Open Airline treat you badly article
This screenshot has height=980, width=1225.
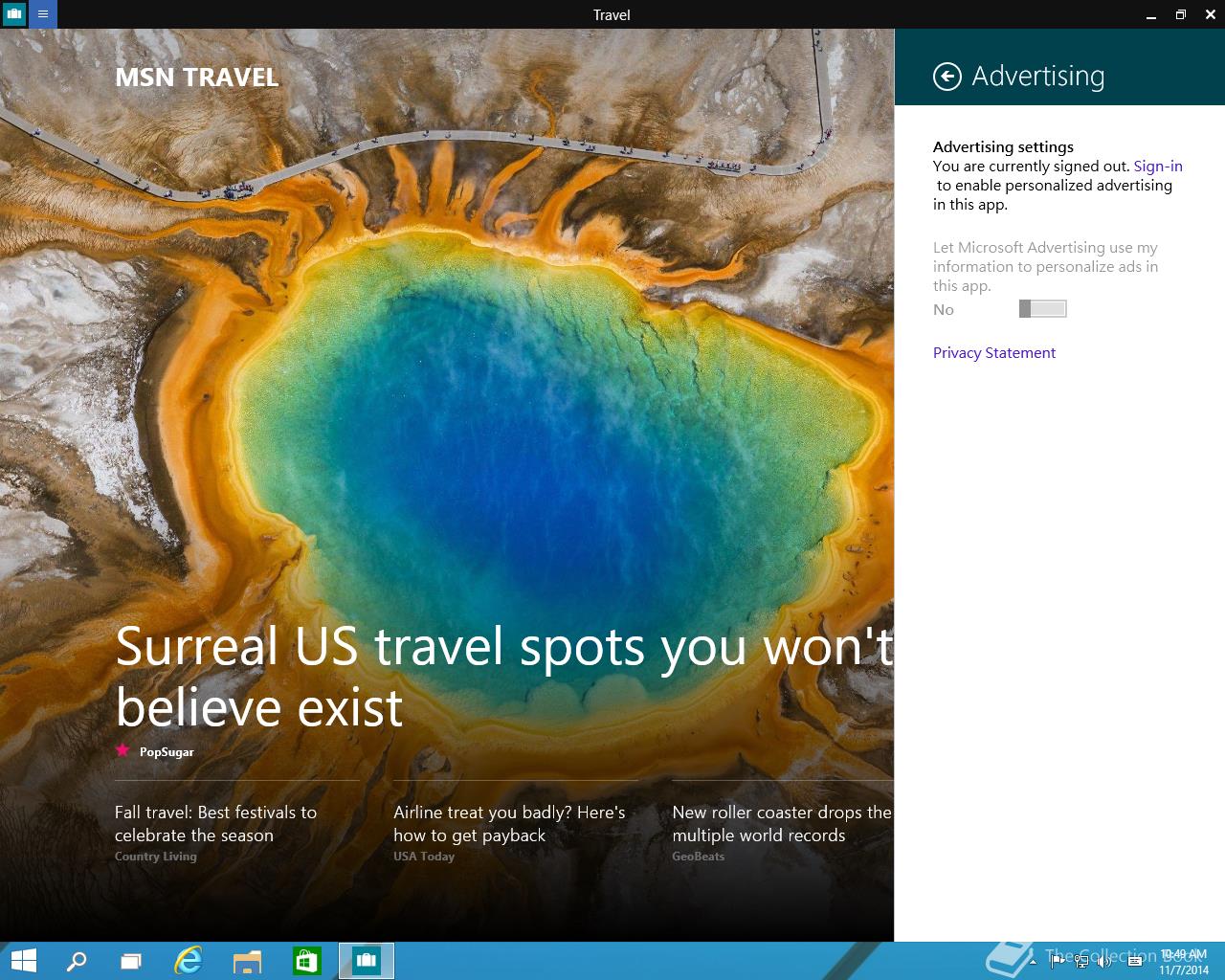click(509, 823)
